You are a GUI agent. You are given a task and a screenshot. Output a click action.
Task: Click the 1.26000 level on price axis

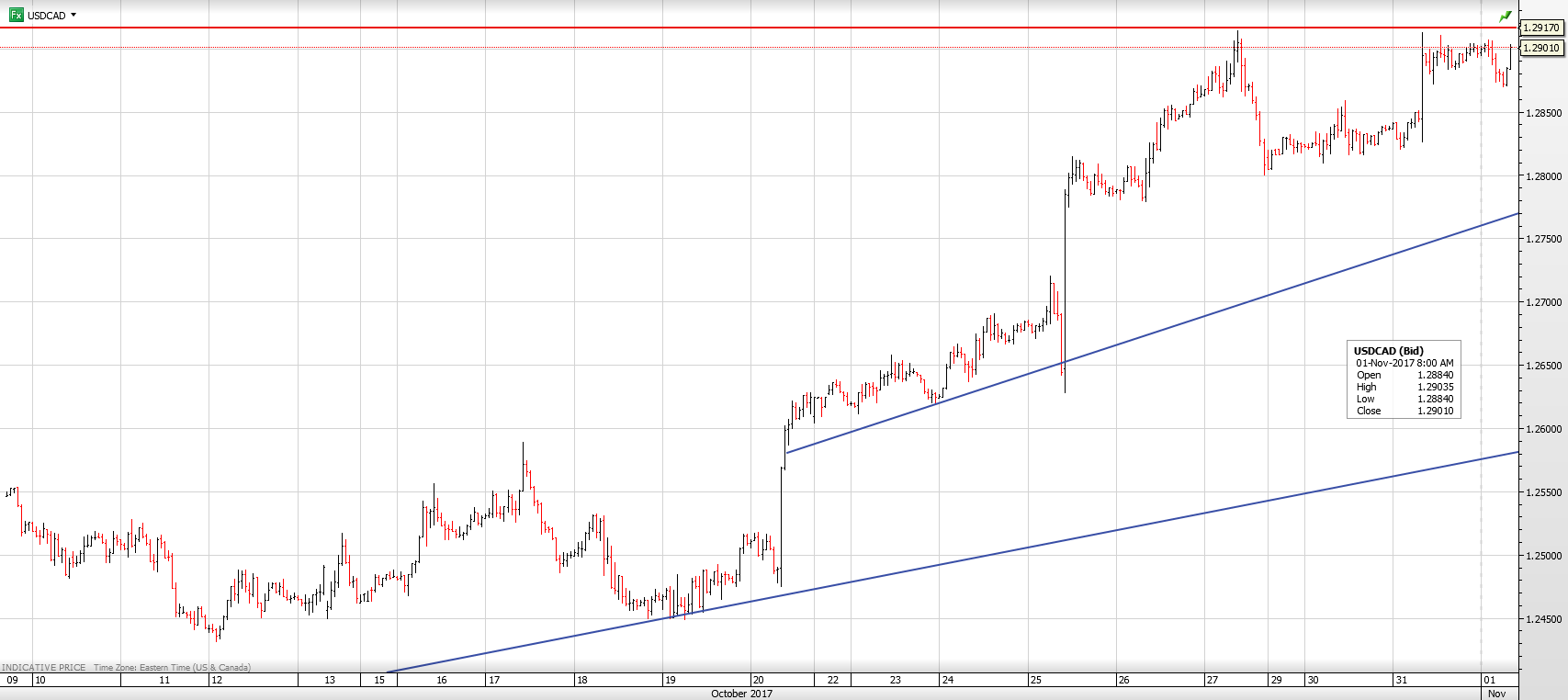coord(1543,429)
